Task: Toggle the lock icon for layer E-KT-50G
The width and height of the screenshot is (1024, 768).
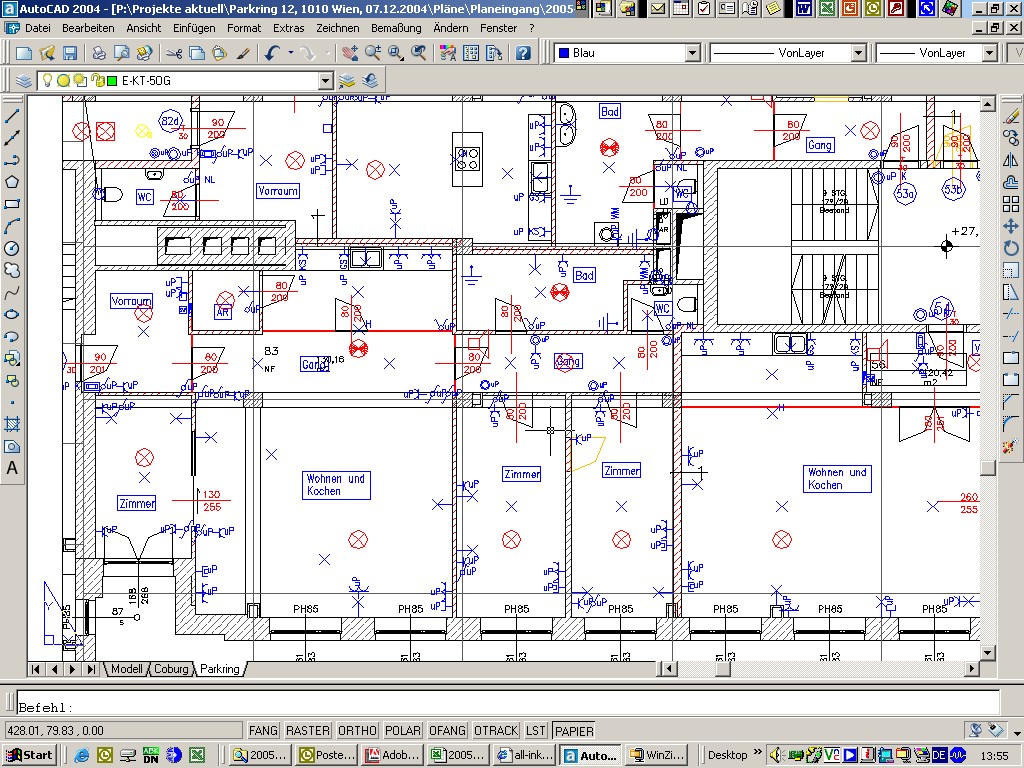Action: [x=97, y=81]
